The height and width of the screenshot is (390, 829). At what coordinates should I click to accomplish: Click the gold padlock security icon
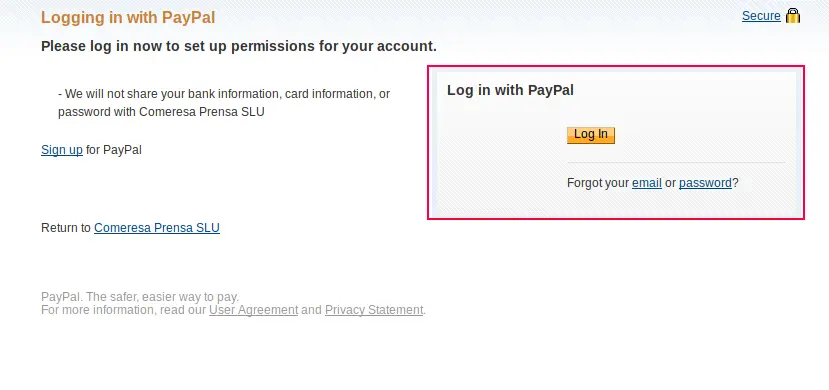point(793,16)
